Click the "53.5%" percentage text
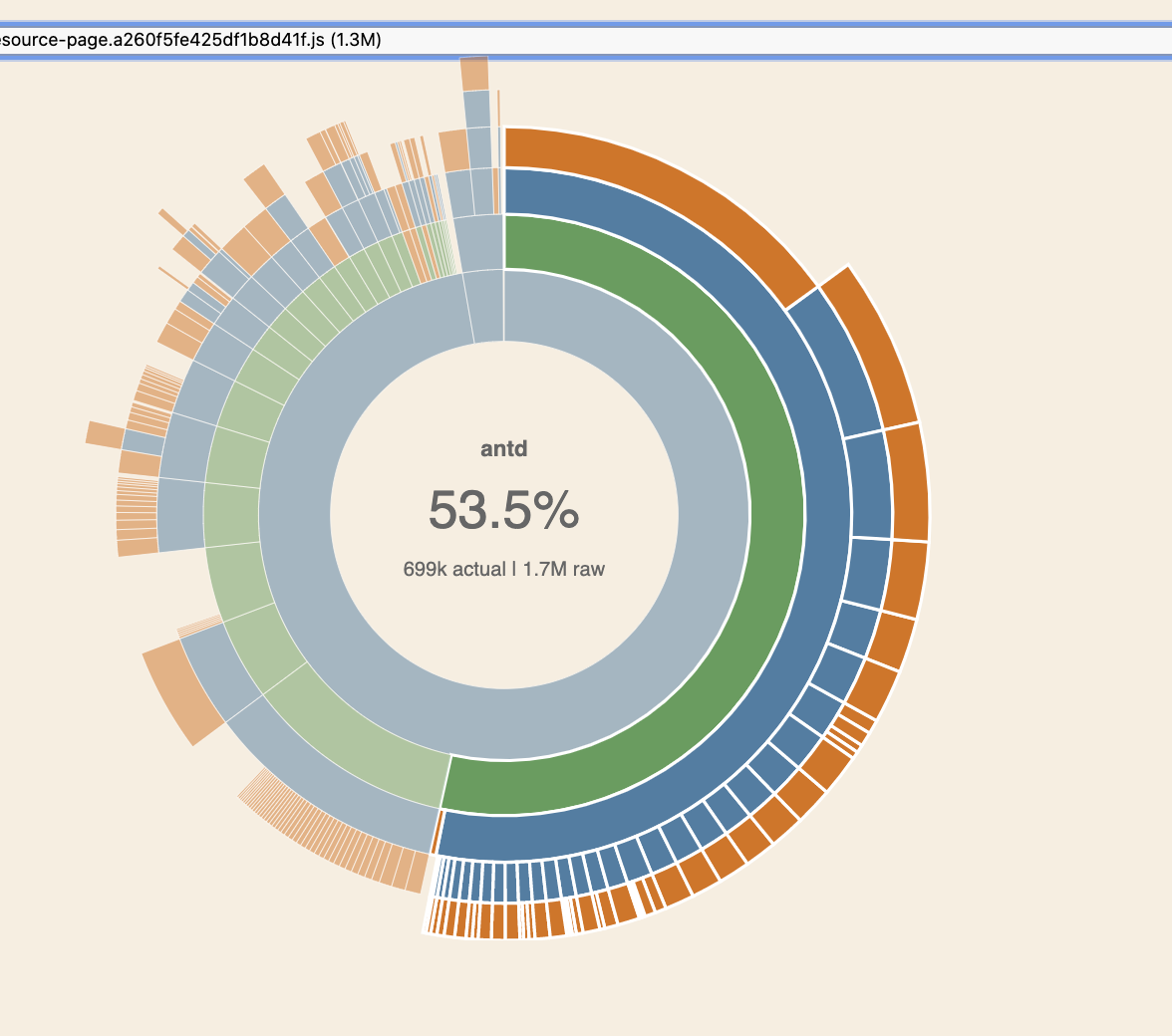The image size is (1172, 1036). pos(504,510)
